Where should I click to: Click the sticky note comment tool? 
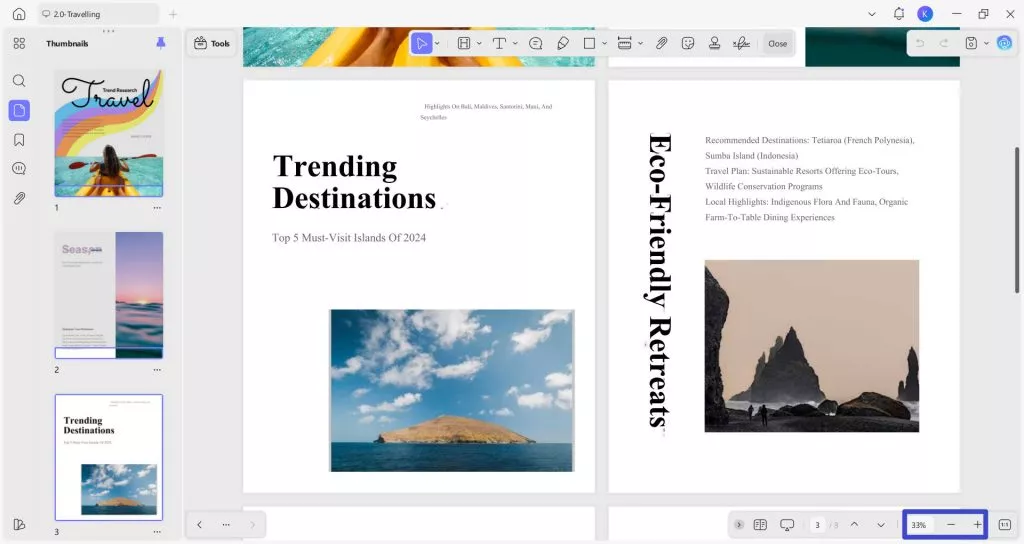(535, 43)
